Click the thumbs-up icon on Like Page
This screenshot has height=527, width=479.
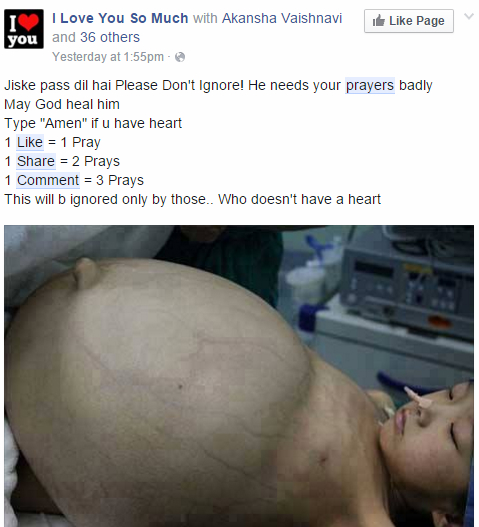tap(378, 21)
